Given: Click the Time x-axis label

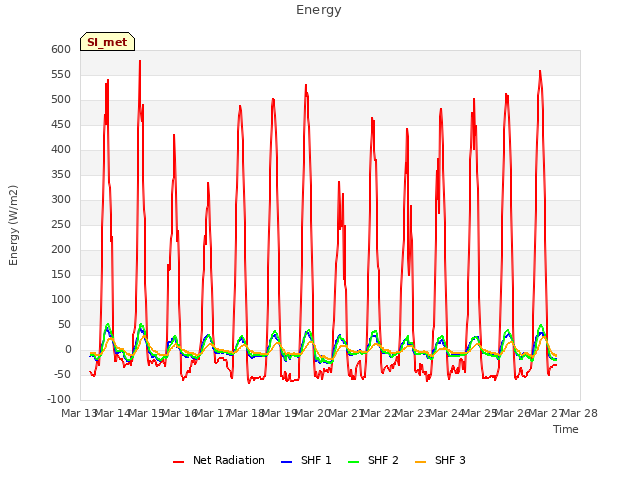Looking at the screenshot, I should pyautogui.click(x=566, y=429).
